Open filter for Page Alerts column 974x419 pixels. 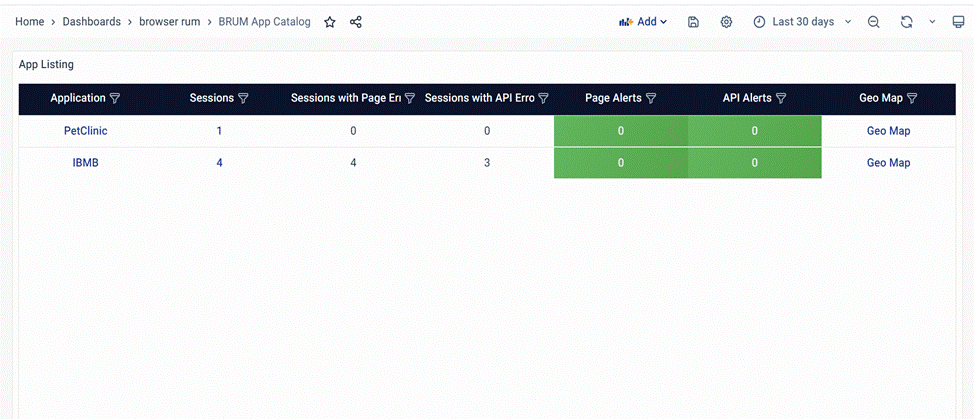(651, 99)
